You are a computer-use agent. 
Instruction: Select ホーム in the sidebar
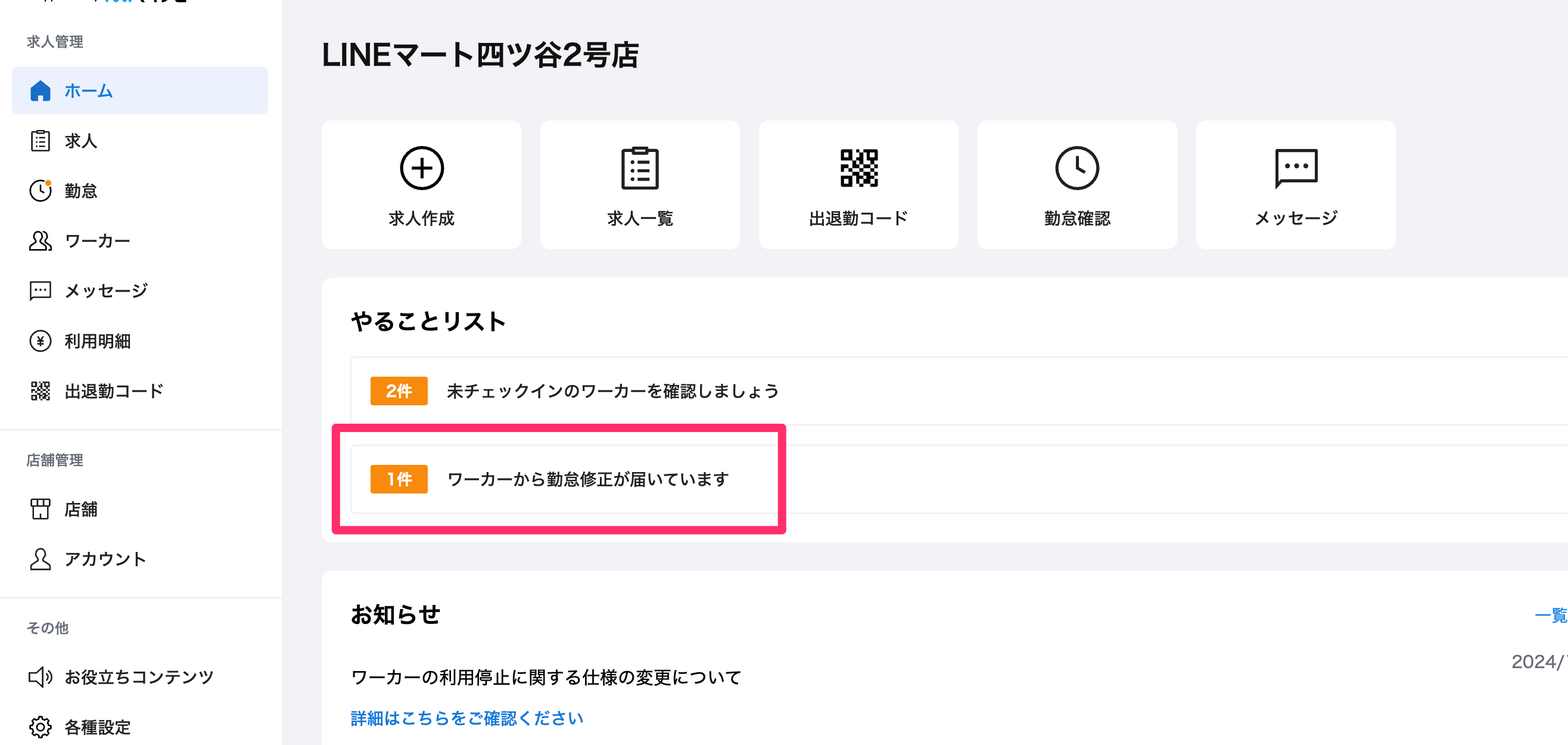click(88, 91)
